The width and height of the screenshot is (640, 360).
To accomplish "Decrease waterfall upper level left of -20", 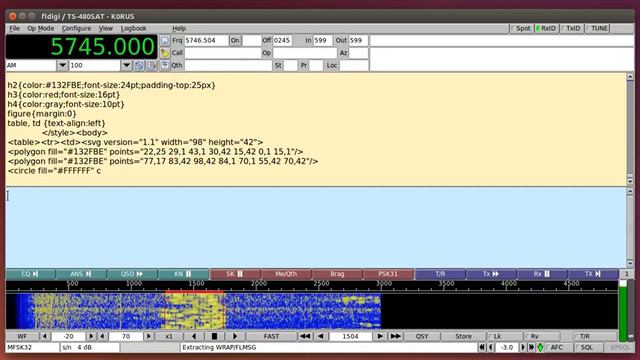I will click(x=44, y=336).
